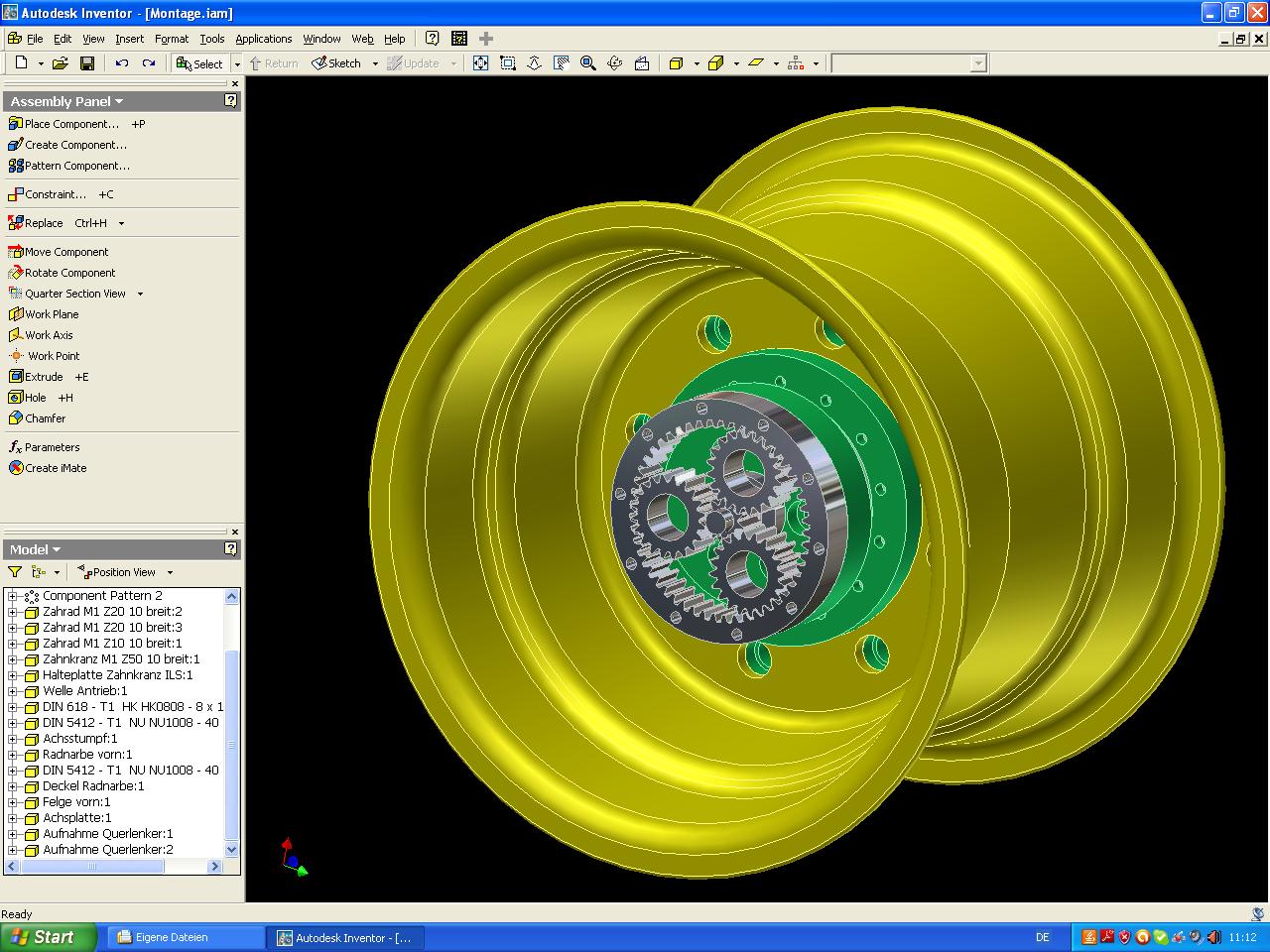Select Zahnkranz M1 Z50 10 breit:1
Image resolution: width=1270 pixels, height=952 pixels.
pos(121,659)
